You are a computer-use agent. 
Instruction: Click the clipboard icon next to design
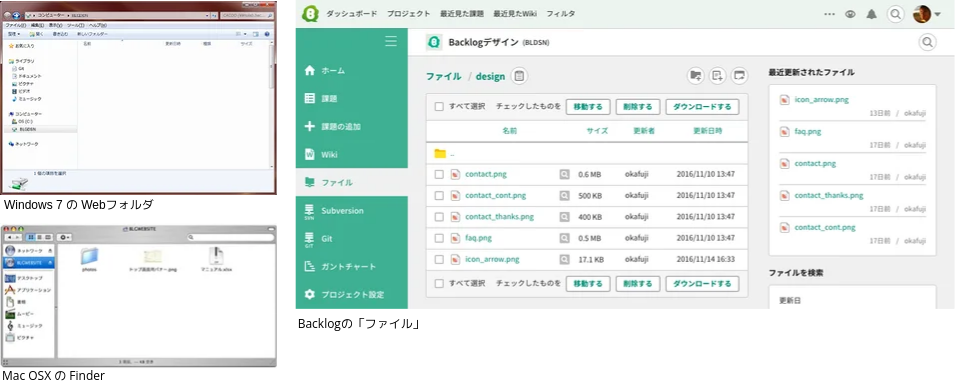point(519,76)
